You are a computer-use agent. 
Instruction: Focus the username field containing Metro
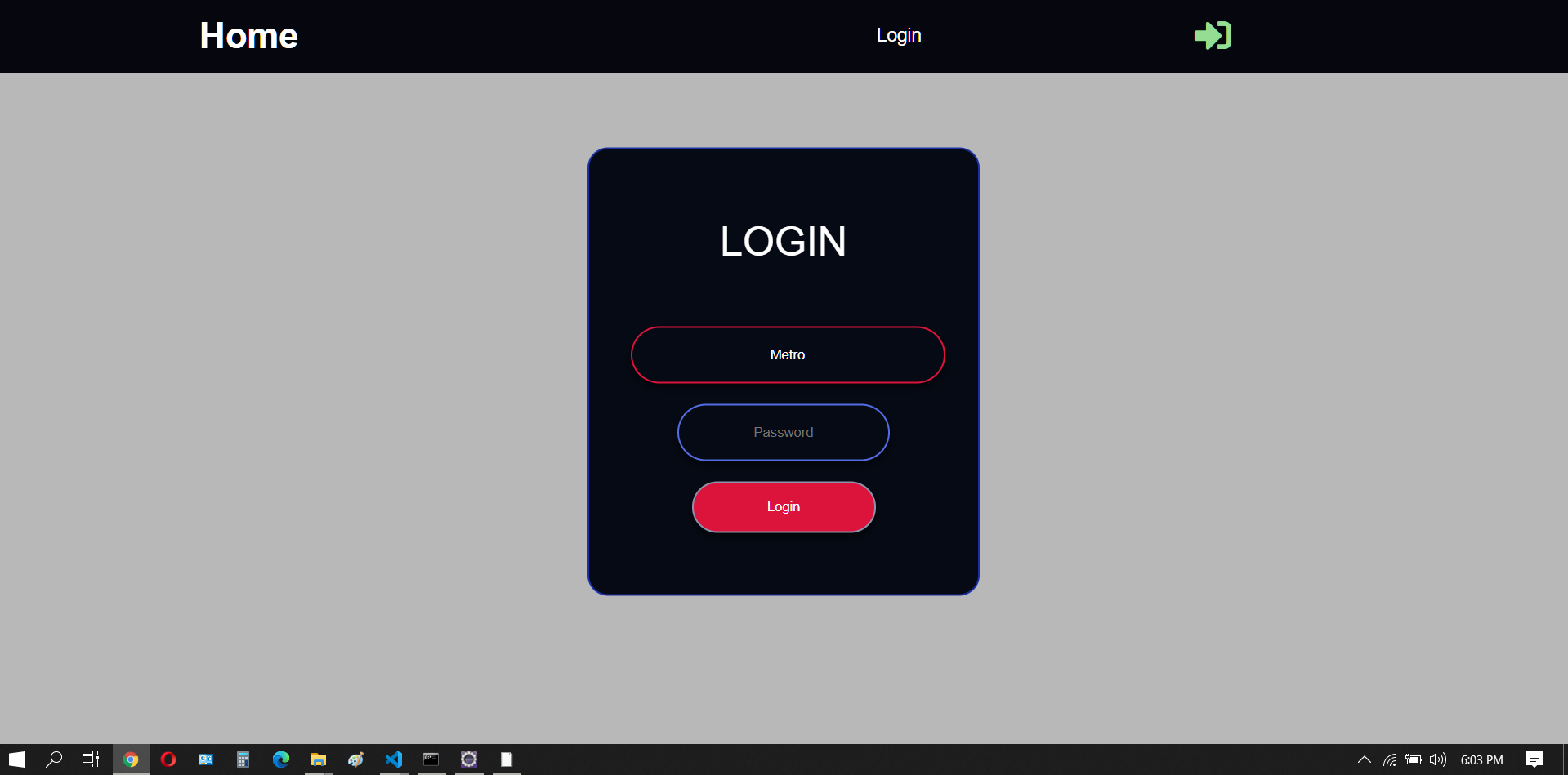(787, 354)
